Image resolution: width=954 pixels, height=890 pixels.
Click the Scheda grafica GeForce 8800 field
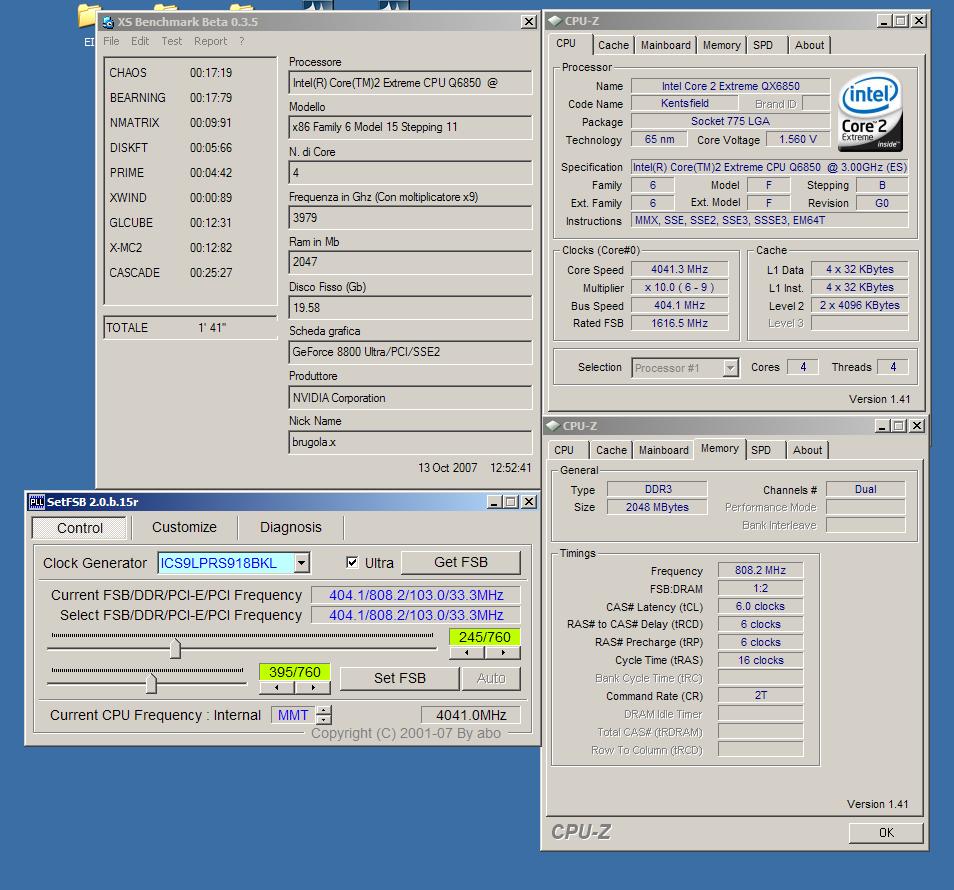tap(410, 352)
